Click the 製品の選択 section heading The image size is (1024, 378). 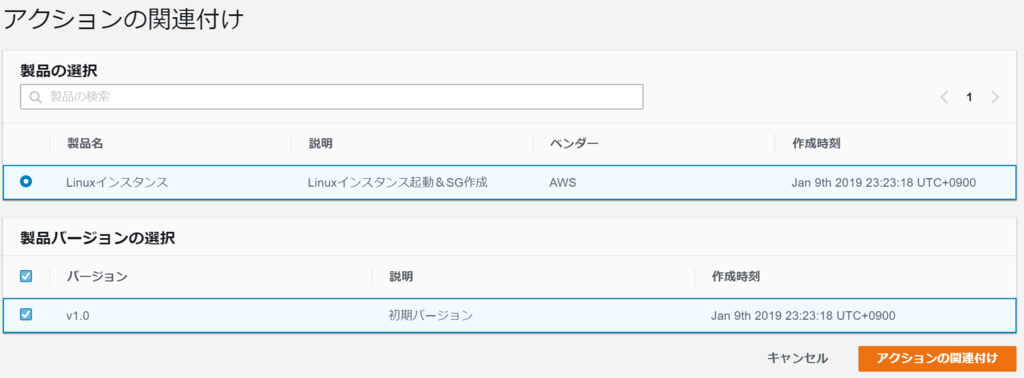coord(59,70)
